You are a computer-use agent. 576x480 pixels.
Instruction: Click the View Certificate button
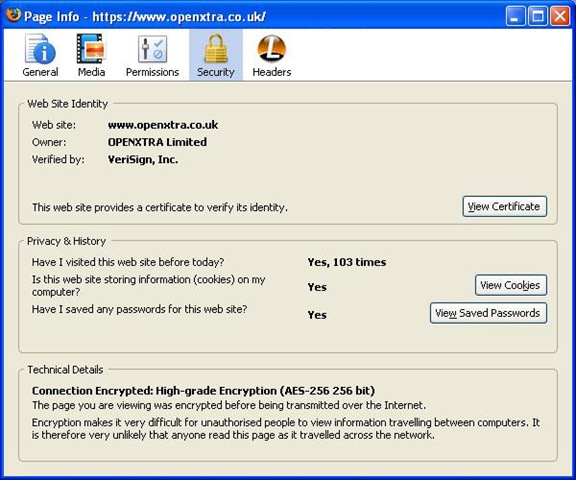(504, 206)
